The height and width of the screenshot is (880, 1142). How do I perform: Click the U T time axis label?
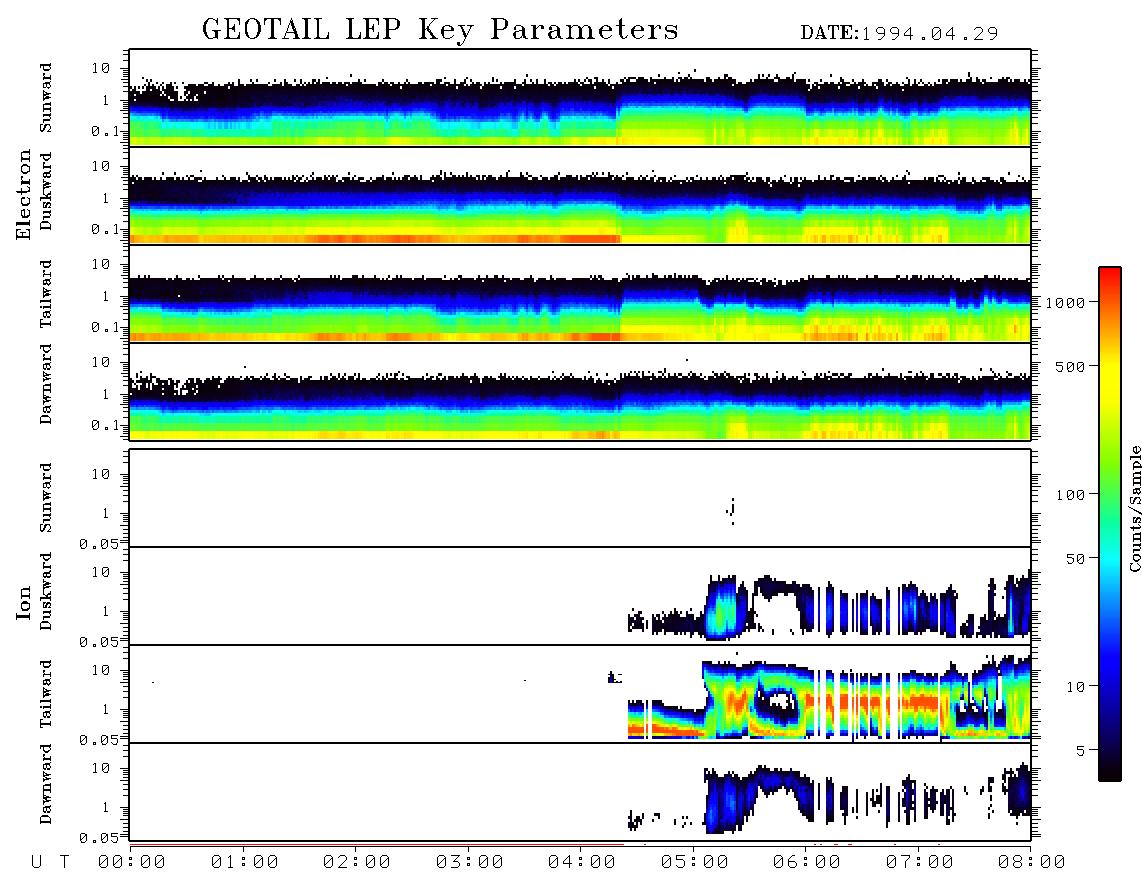(50, 863)
